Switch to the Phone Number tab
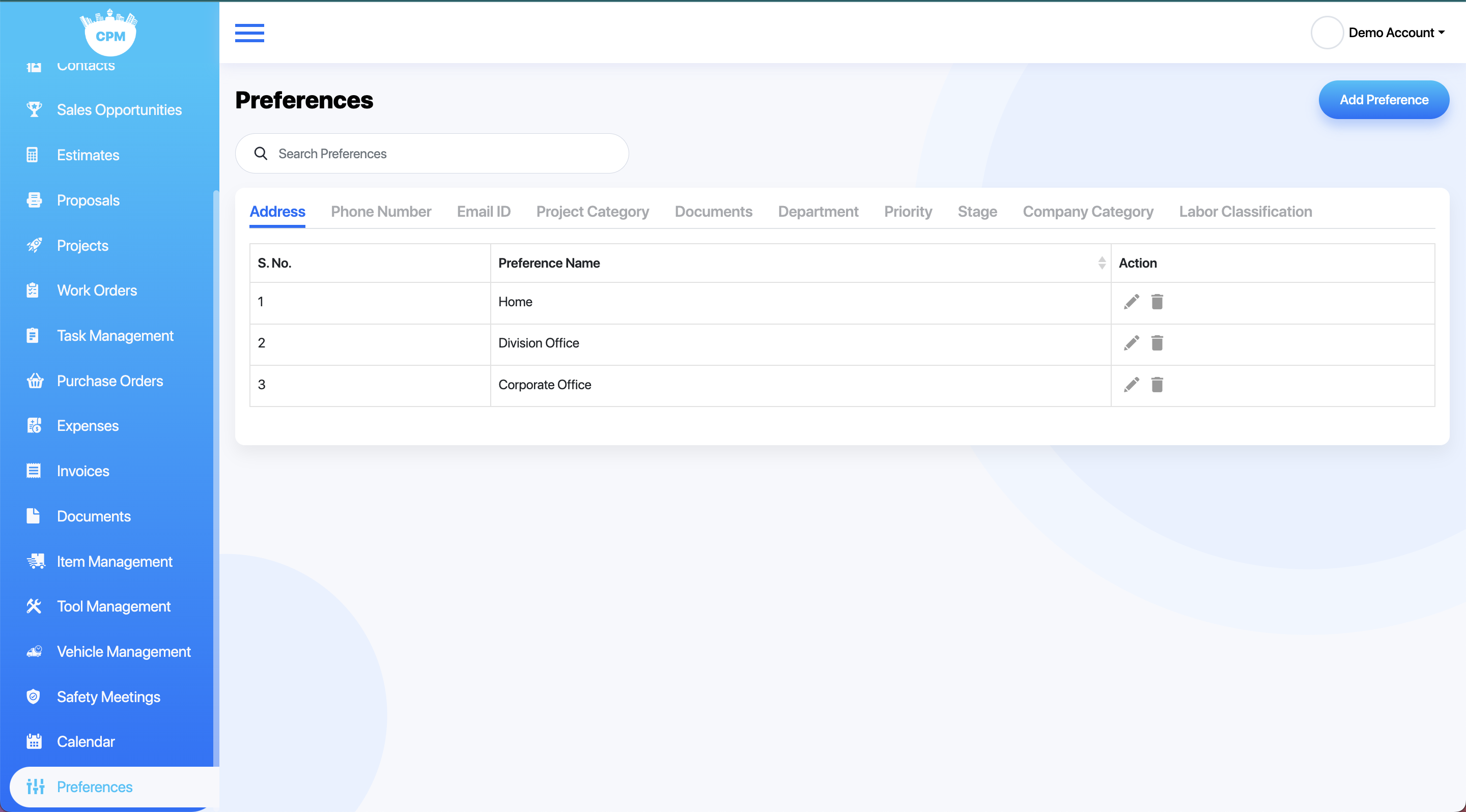The image size is (1466, 812). point(381,212)
